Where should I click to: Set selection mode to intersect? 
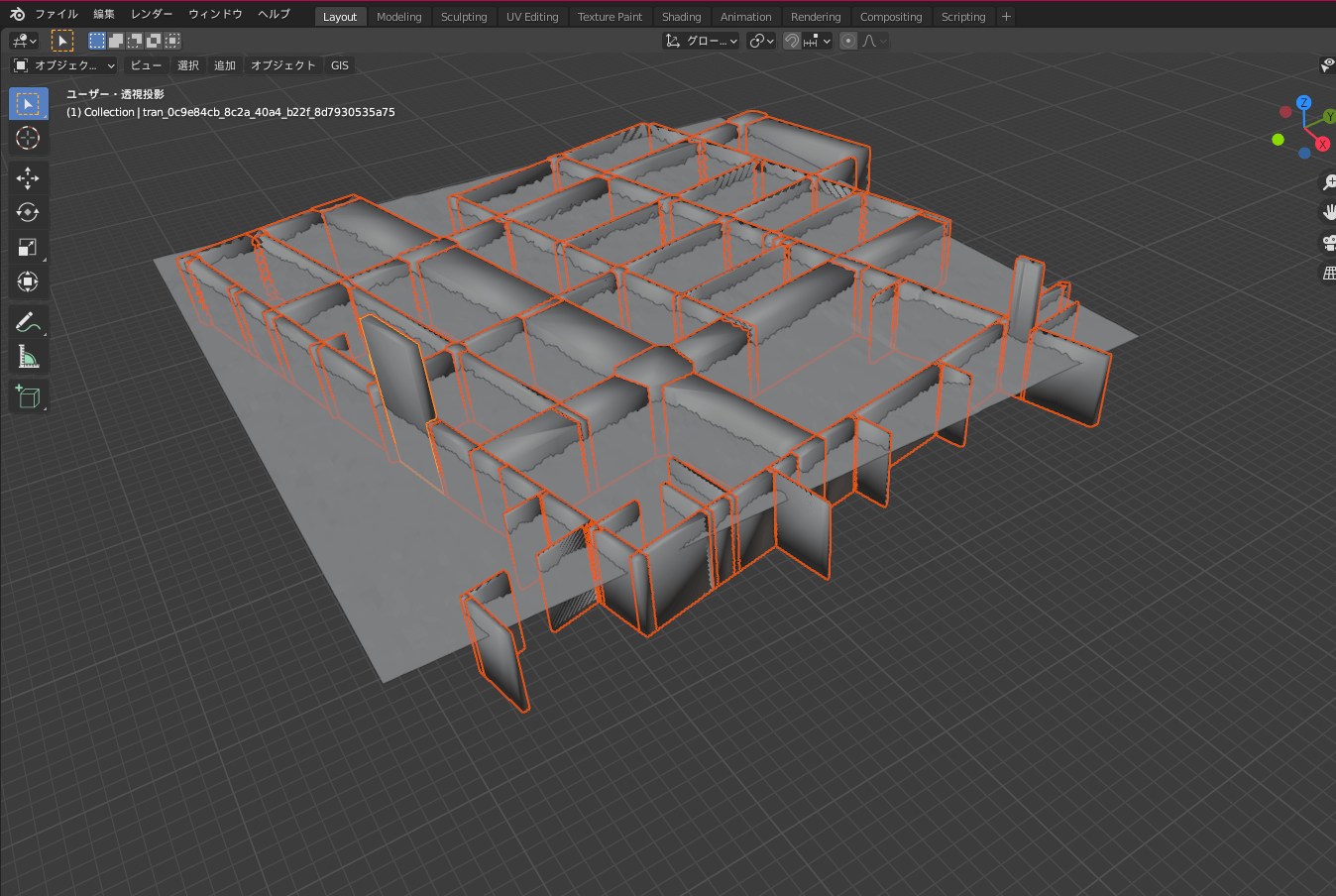click(172, 41)
